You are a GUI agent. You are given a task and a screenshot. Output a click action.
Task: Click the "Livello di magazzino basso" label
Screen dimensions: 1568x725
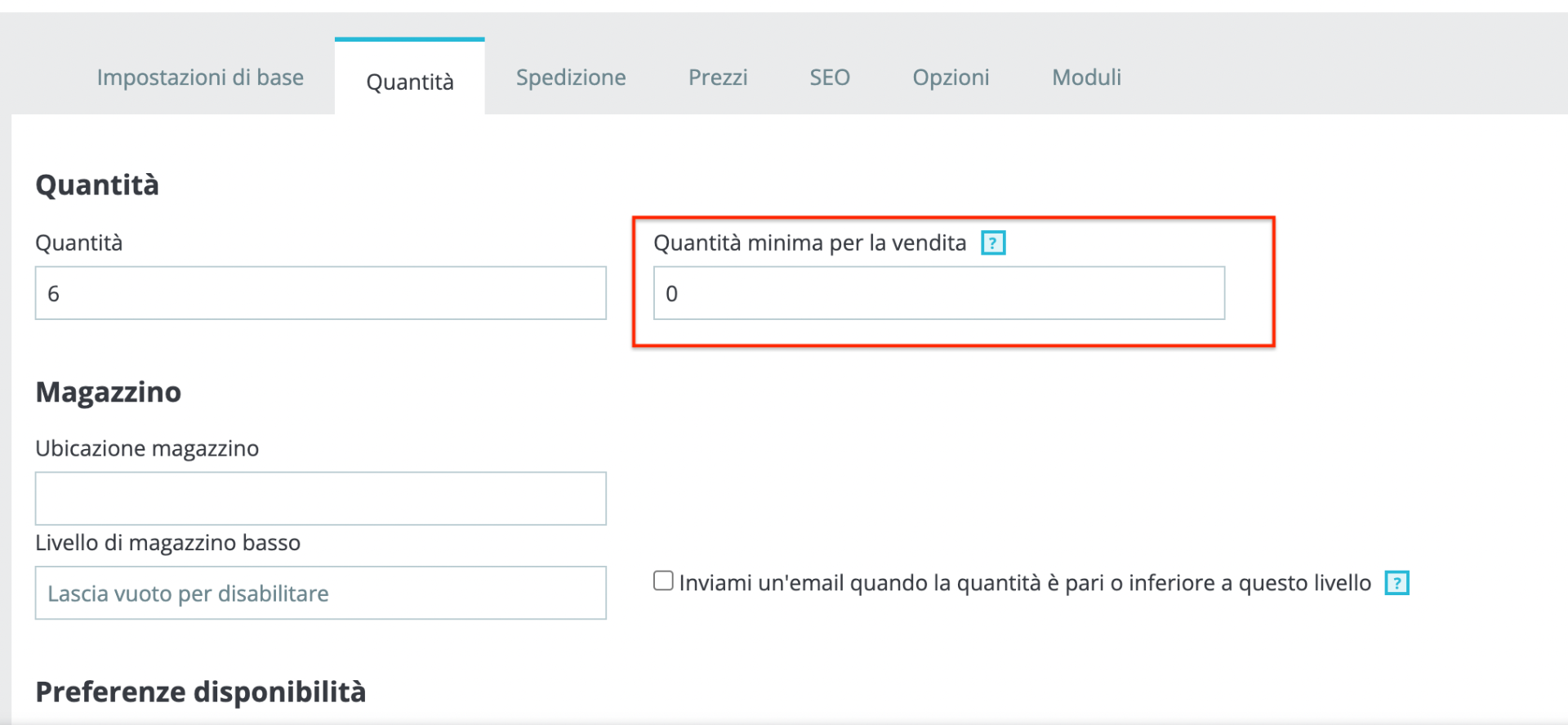click(x=167, y=543)
